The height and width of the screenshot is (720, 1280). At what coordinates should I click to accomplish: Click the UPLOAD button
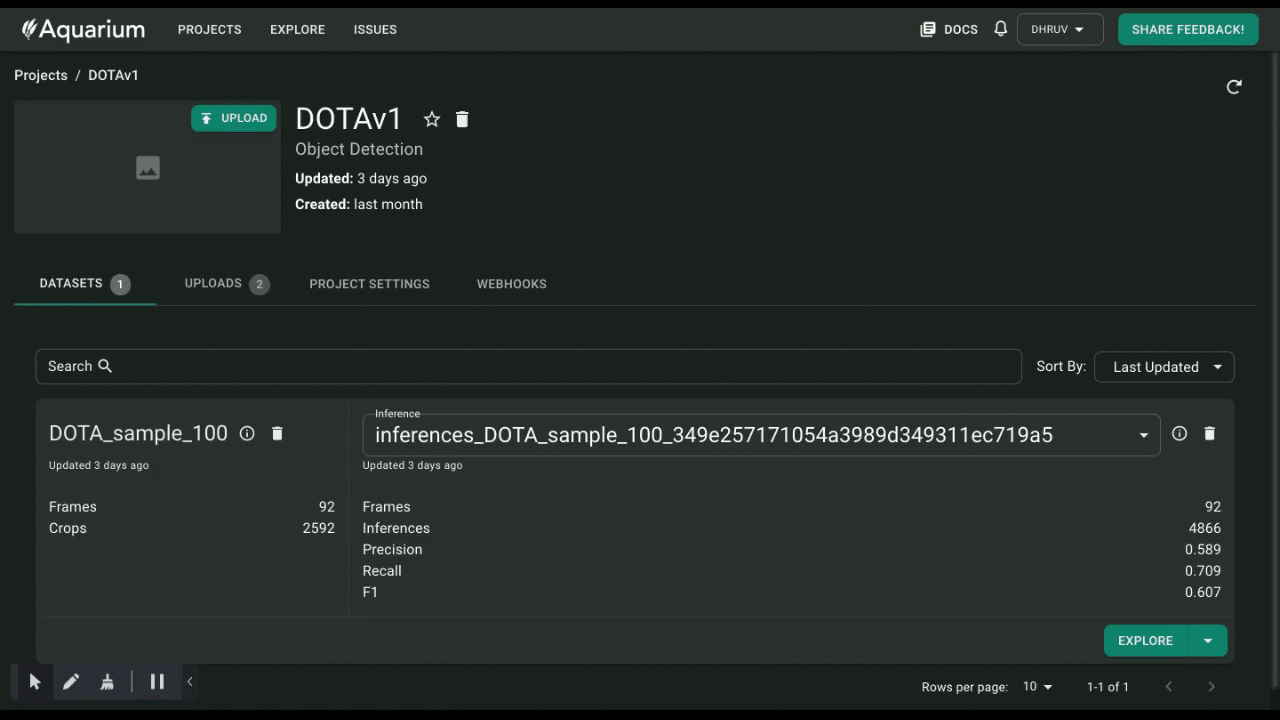pos(234,118)
